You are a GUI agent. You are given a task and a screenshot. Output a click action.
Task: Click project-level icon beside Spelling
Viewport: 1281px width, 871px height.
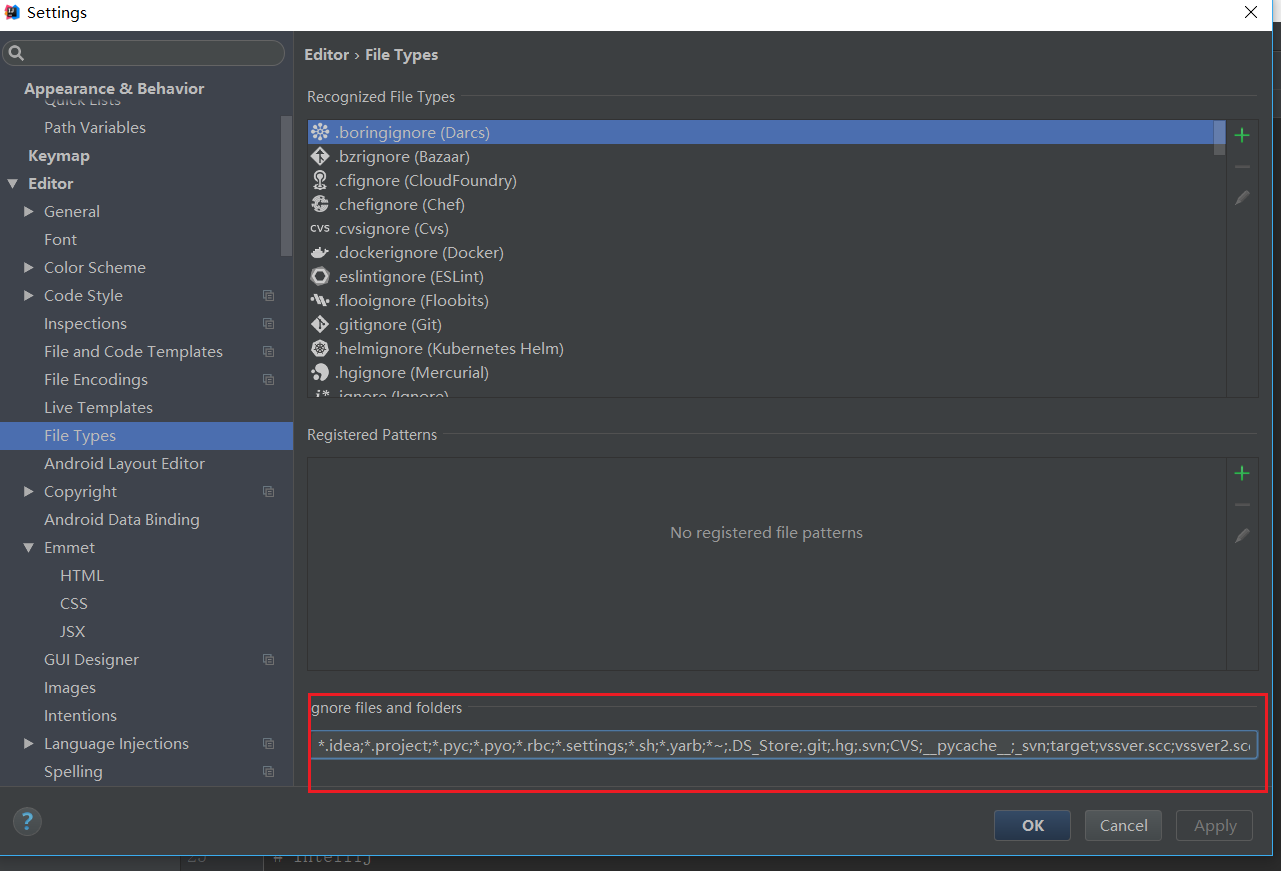point(268,772)
